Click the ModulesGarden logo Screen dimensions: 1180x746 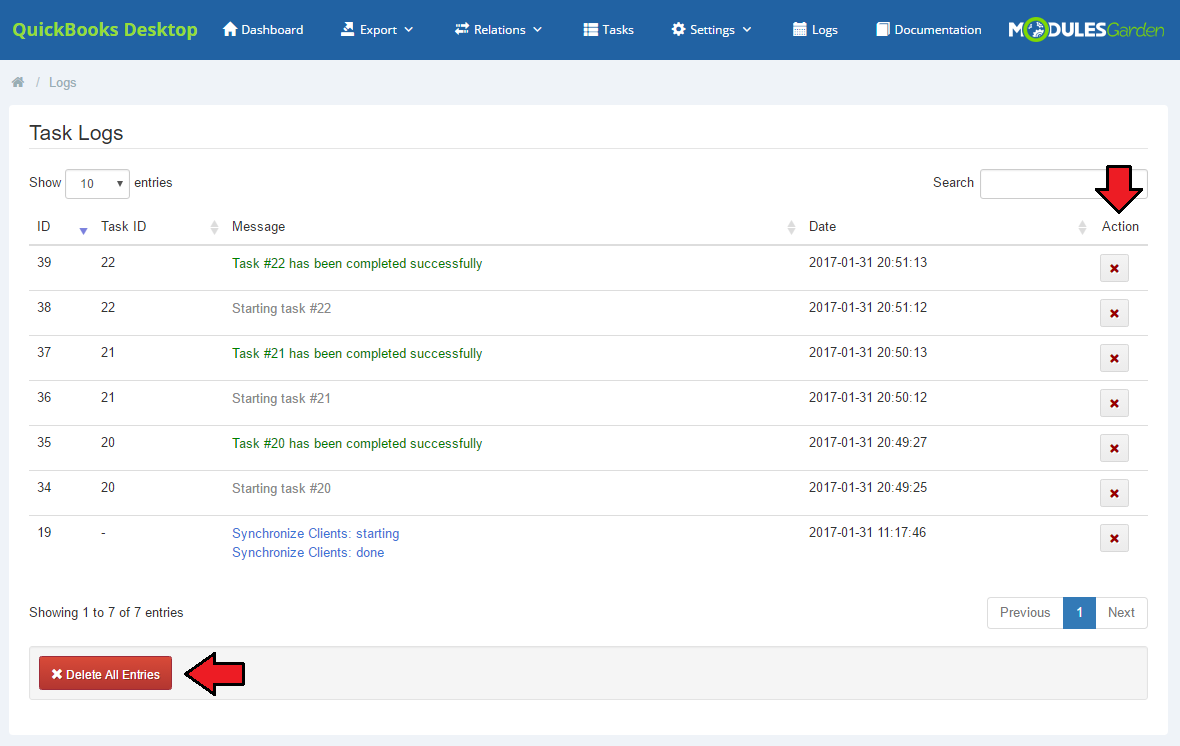1086,29
